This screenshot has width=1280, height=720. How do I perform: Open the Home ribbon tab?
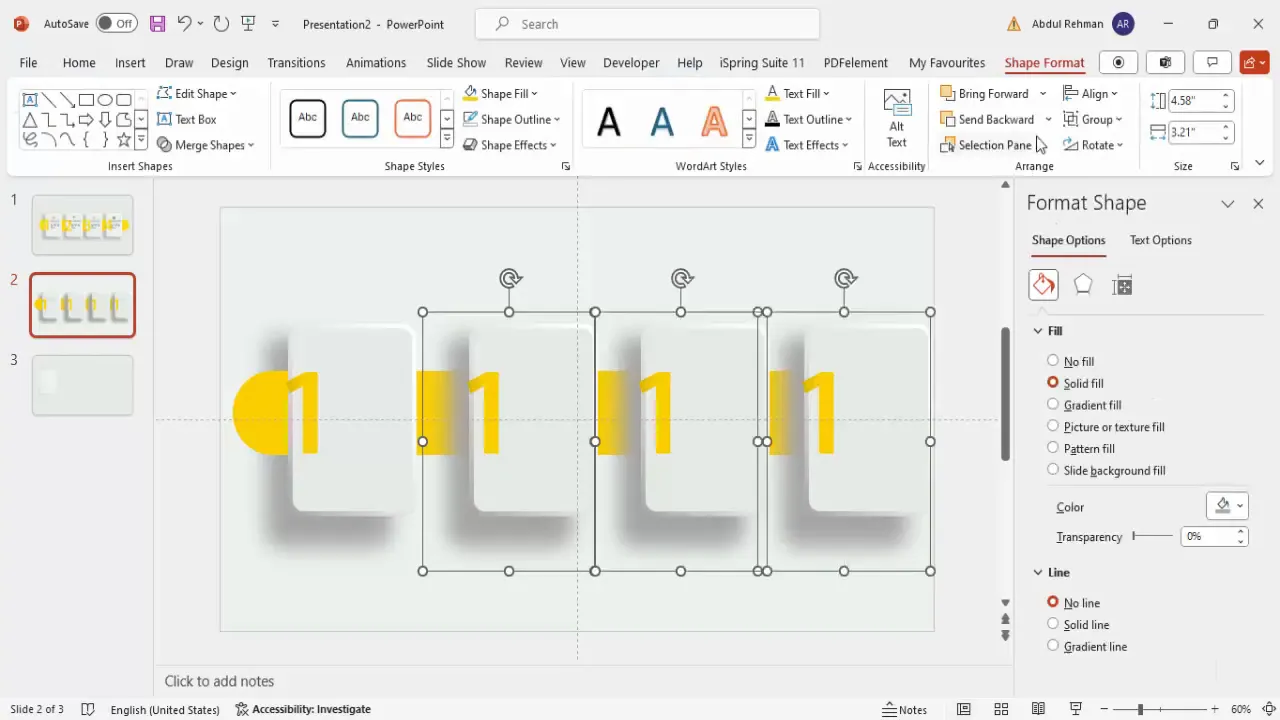(79, 62)
